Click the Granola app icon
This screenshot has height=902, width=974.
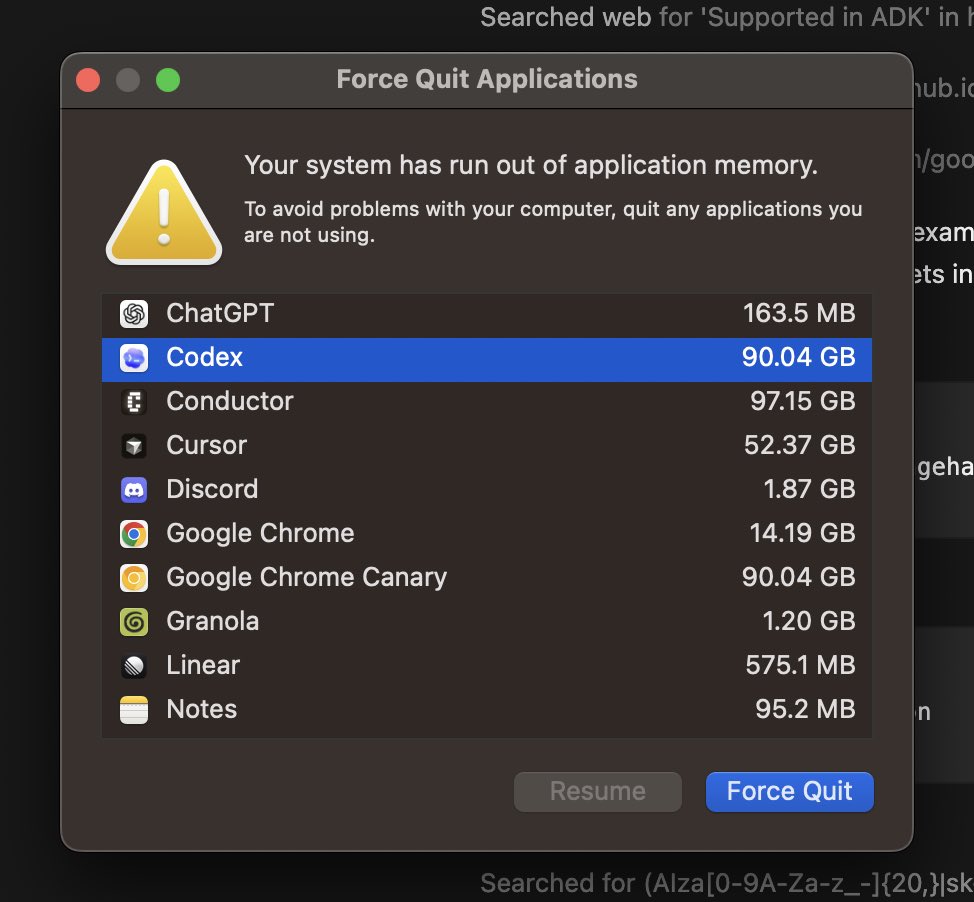click(134, 622)
